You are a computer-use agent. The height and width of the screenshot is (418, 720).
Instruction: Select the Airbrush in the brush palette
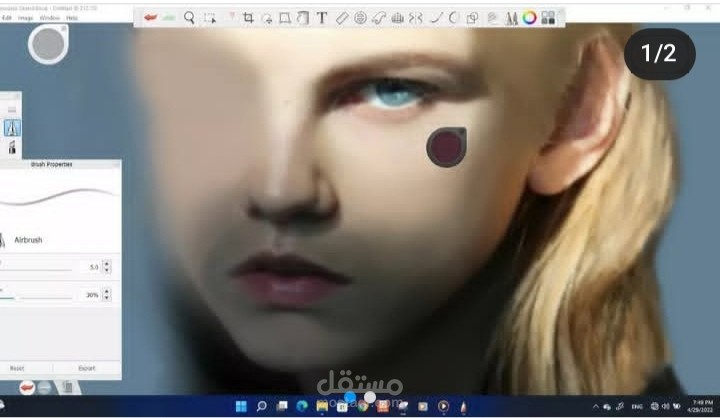coord(12,128)
